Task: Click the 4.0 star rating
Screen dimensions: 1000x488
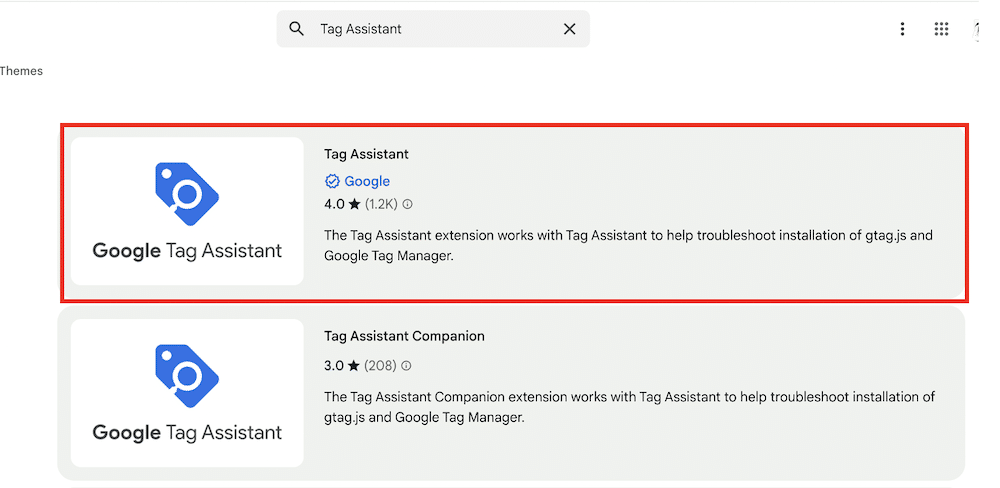Action: (x=342, y=204)
